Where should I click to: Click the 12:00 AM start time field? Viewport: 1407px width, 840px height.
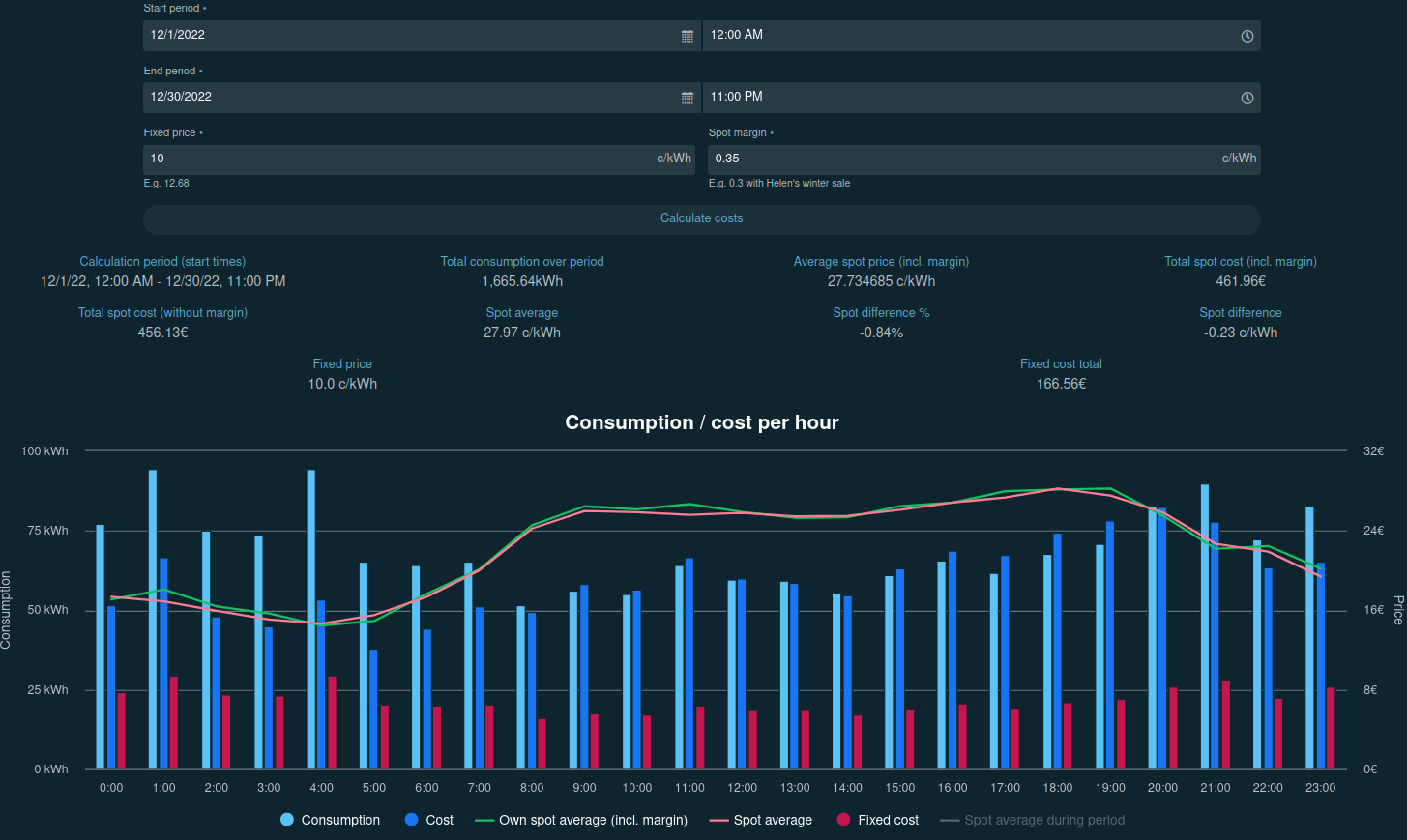(x=967, y=36)
